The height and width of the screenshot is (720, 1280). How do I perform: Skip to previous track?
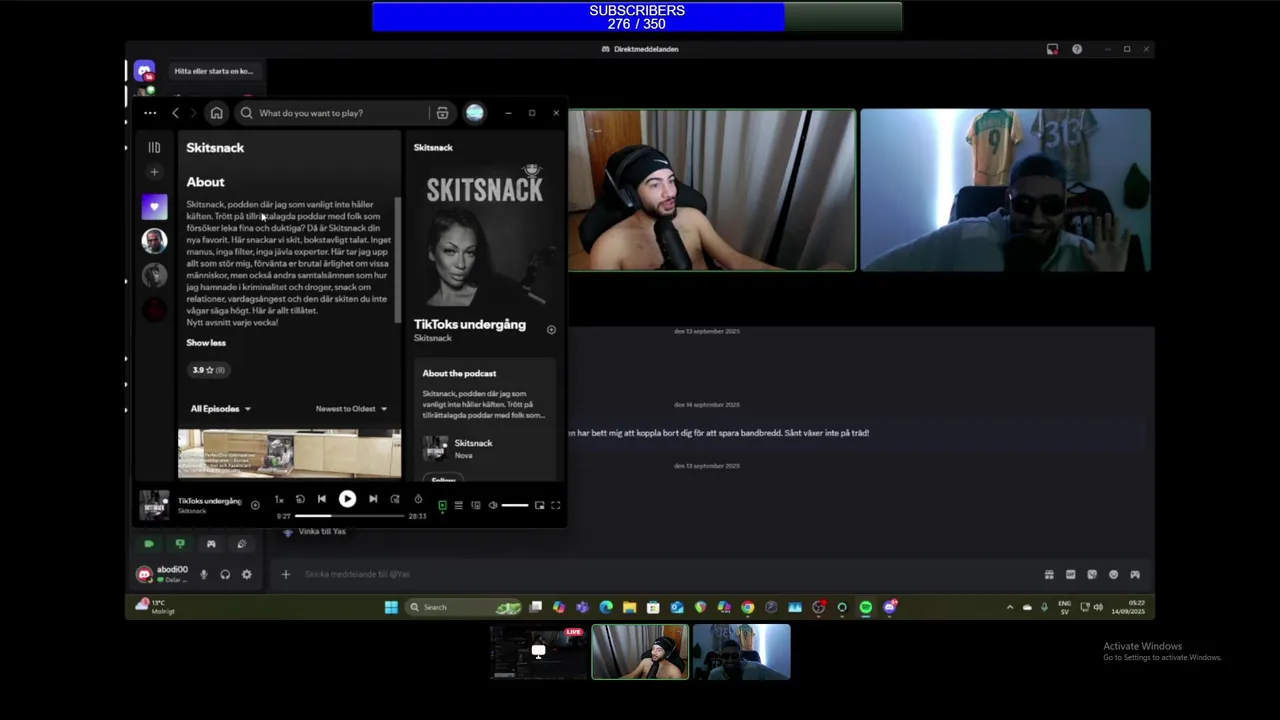(321, 499)
